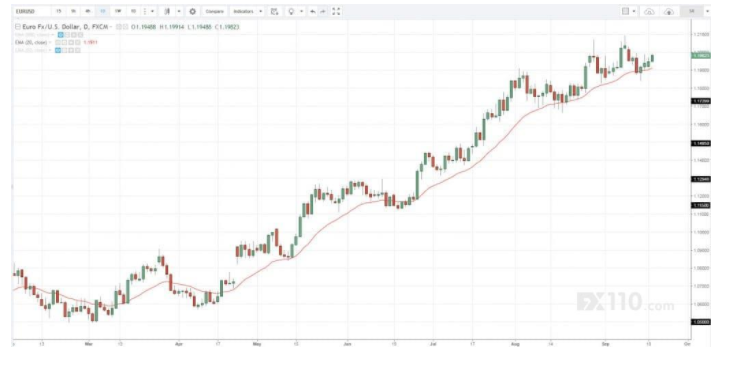Click the red EMA value 1.1911
The image size is (752, 366).
pyautogui.click(x=90, y=43)
